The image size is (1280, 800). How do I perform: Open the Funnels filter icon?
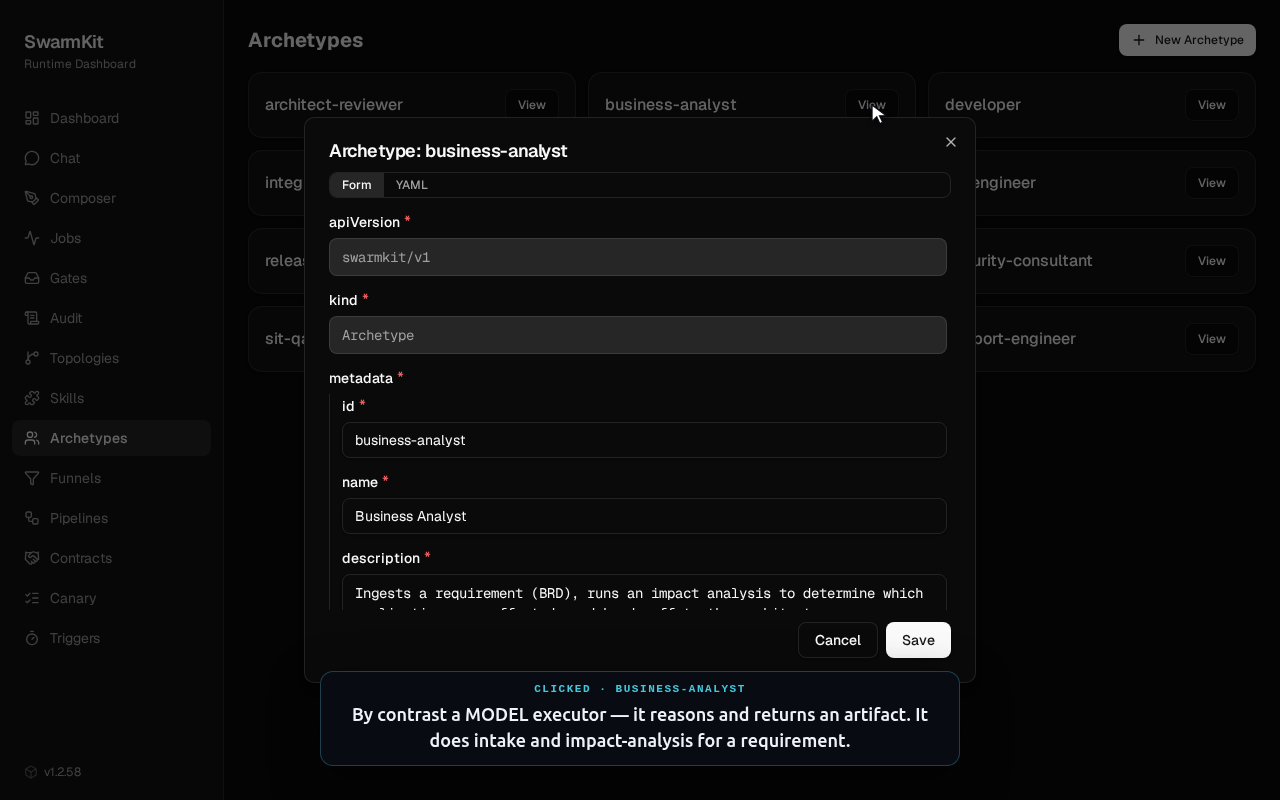[32, 478]
